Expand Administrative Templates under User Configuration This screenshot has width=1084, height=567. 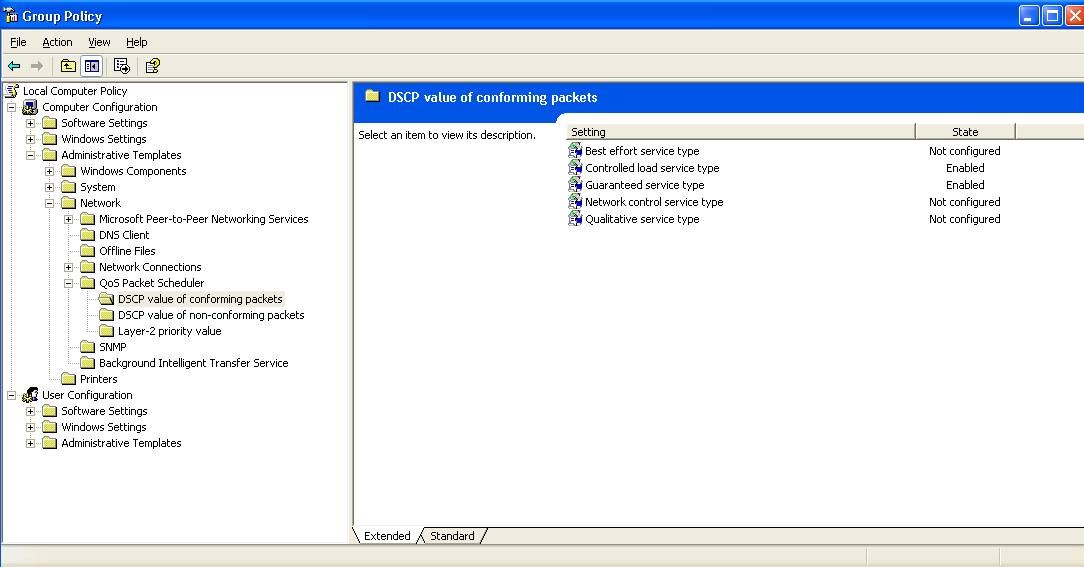point(30,443)
